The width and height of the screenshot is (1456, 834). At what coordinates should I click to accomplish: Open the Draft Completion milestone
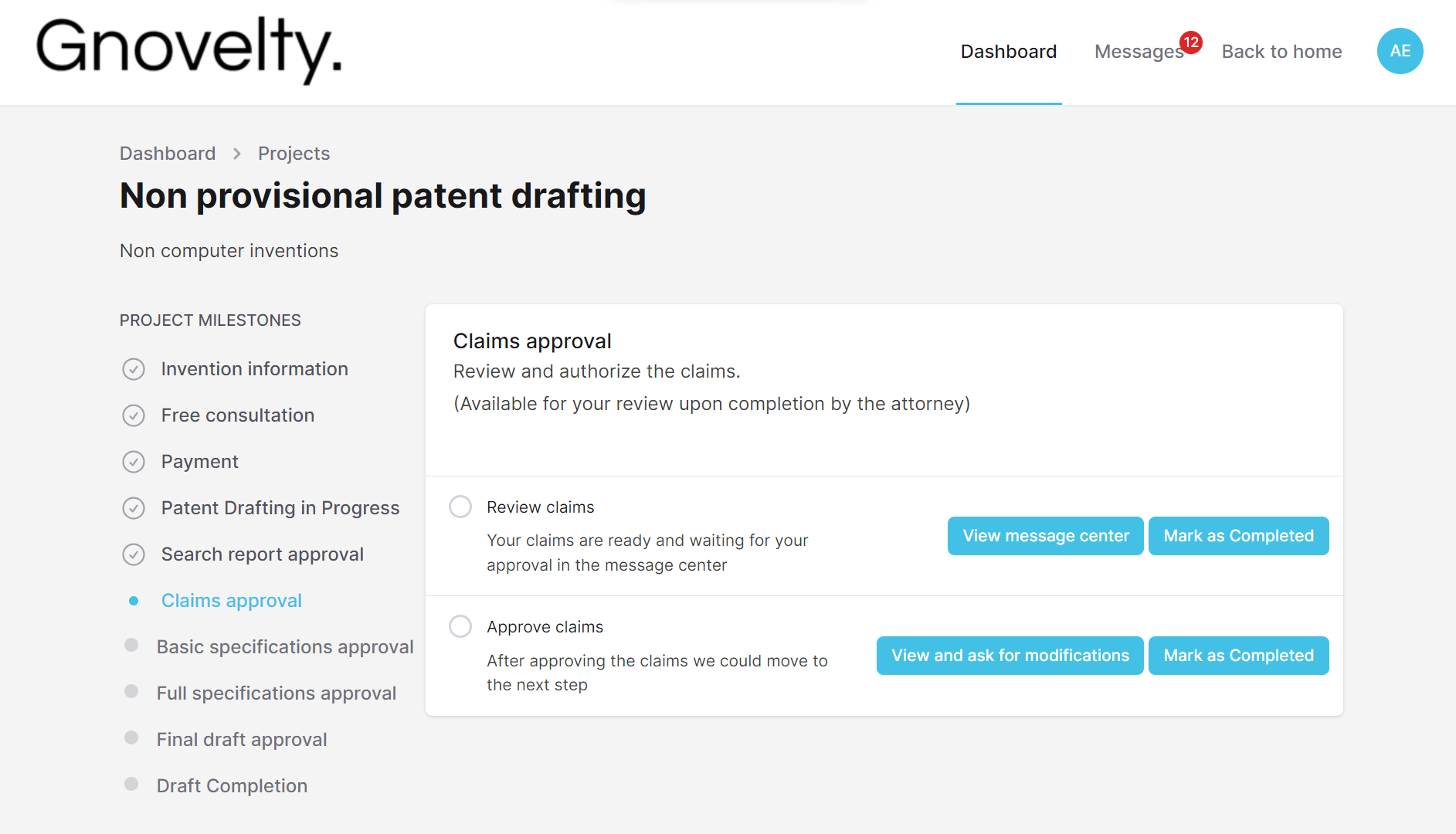[x=232, y=785]
